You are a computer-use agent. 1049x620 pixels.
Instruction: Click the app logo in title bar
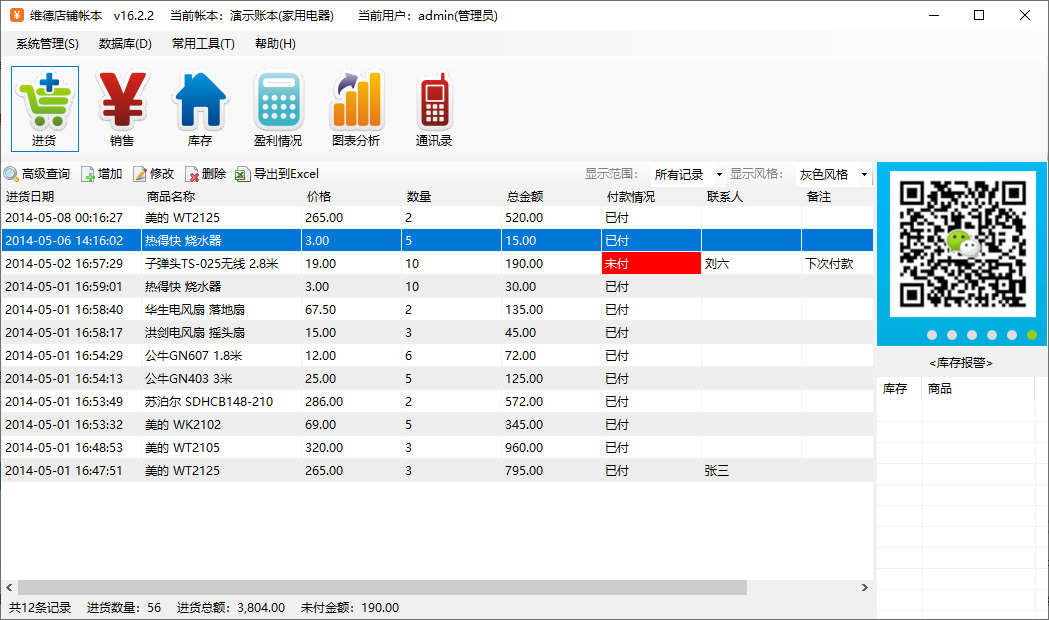click(17, 15)
